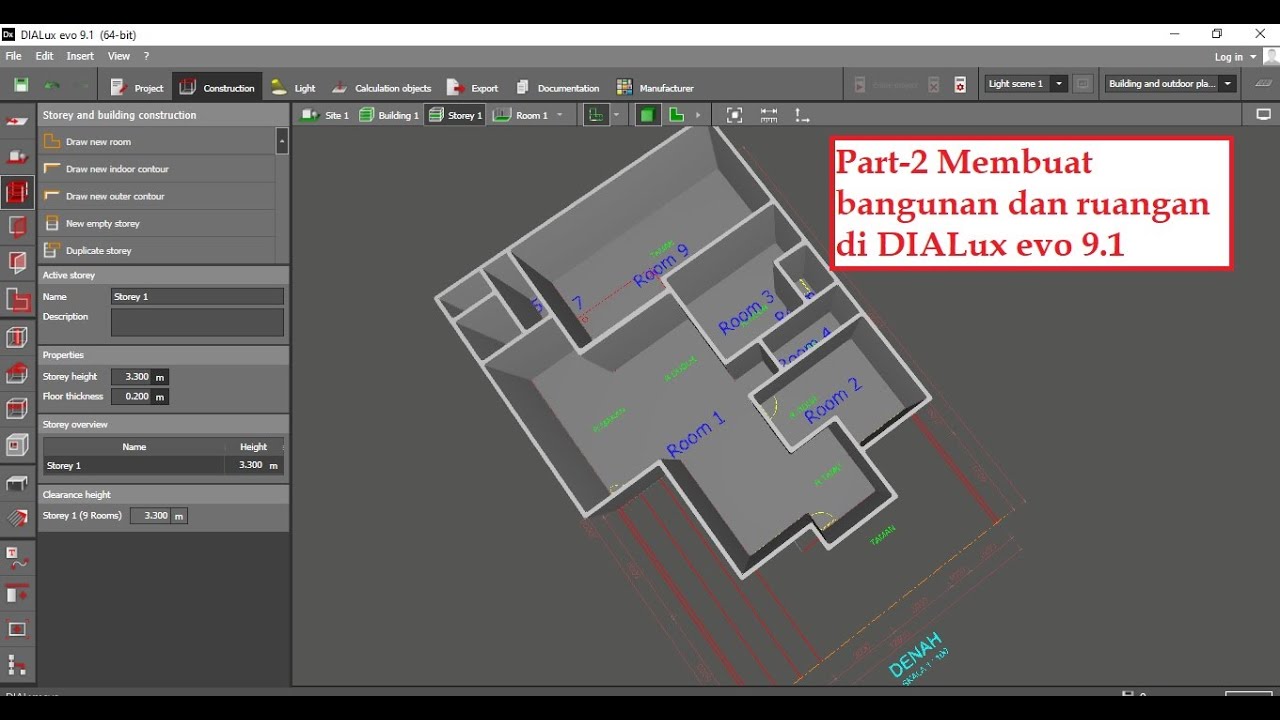The width and height of the screenshot is (1280, 720).
Task: Click the calculation settings icon with red gear
Action: click(960, 85)
